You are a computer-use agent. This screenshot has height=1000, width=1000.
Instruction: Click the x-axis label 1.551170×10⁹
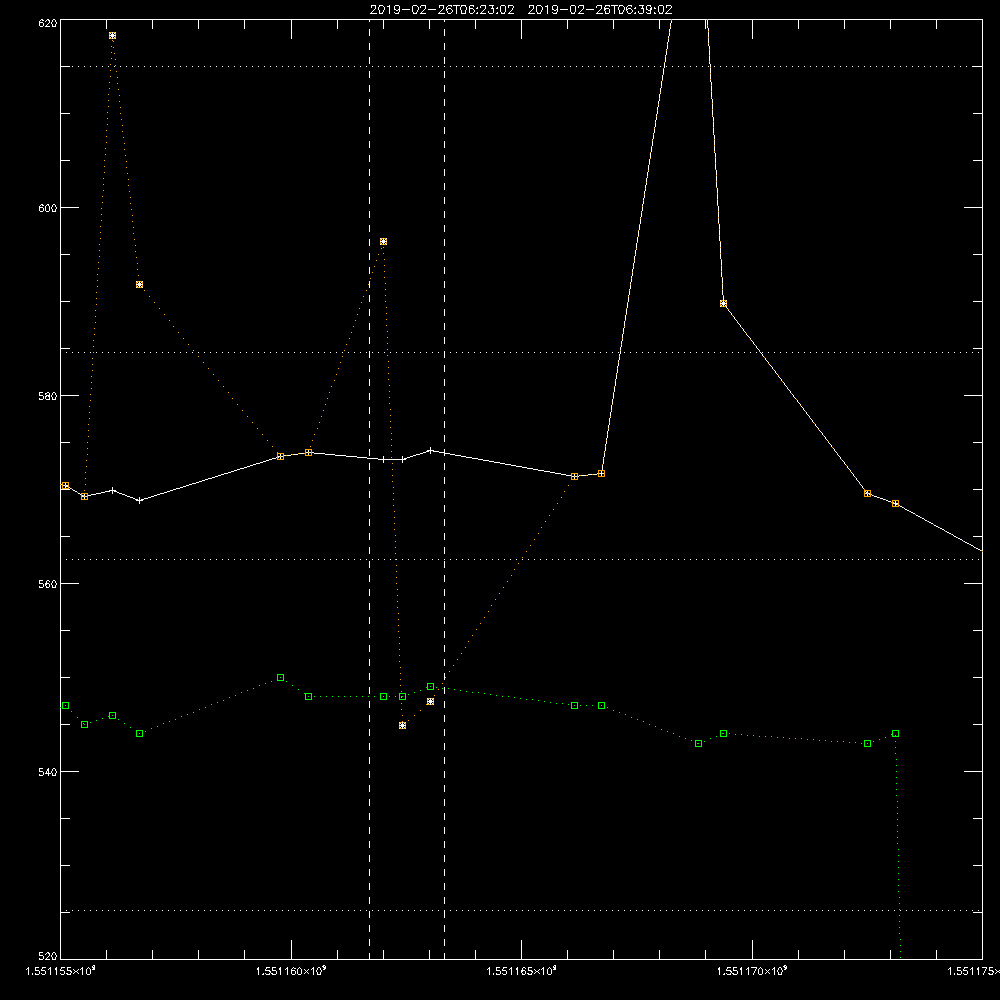coord(752,971)
